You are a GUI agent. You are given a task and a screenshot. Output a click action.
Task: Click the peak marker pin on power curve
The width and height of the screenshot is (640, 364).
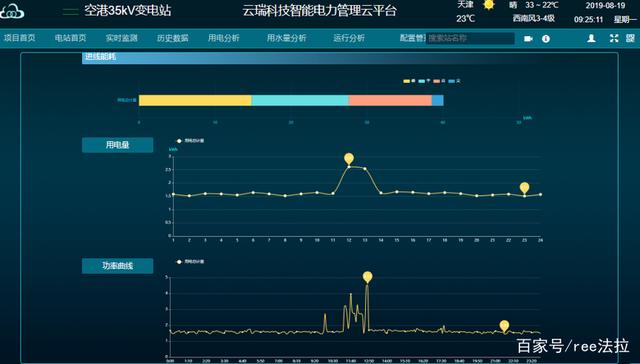pos(367,277)
